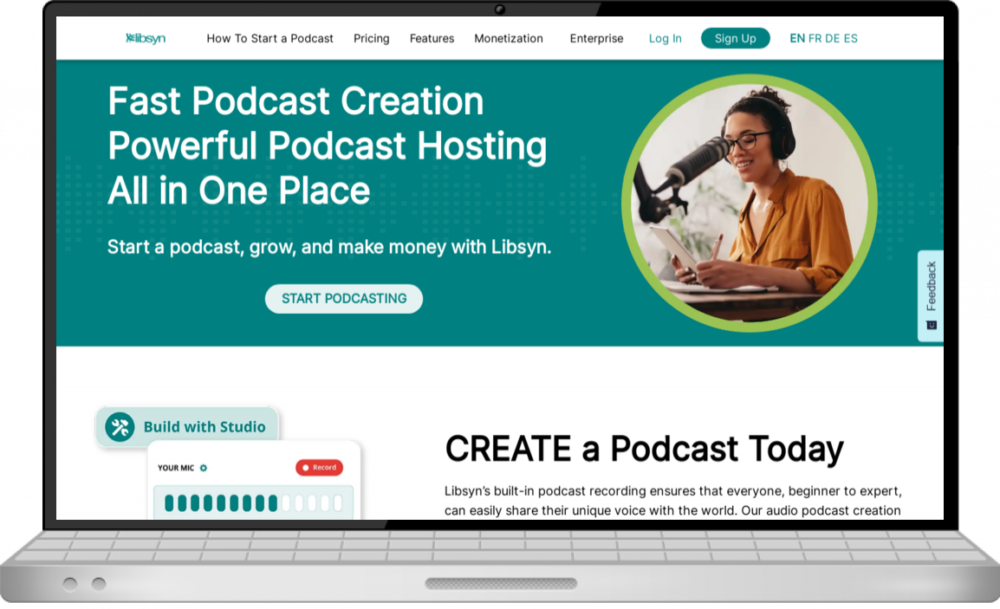The width and height of the screenshot is (1000, 609).
Task: Click the Build with Studio tools icon
Action: coord(120,427)
